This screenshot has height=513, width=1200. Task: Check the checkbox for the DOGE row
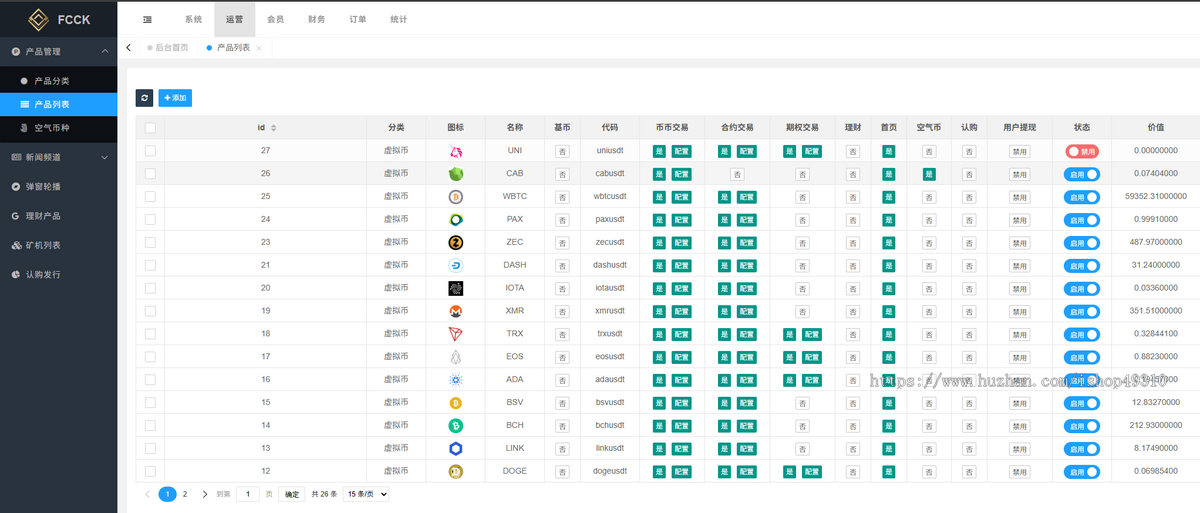point(150,472)
